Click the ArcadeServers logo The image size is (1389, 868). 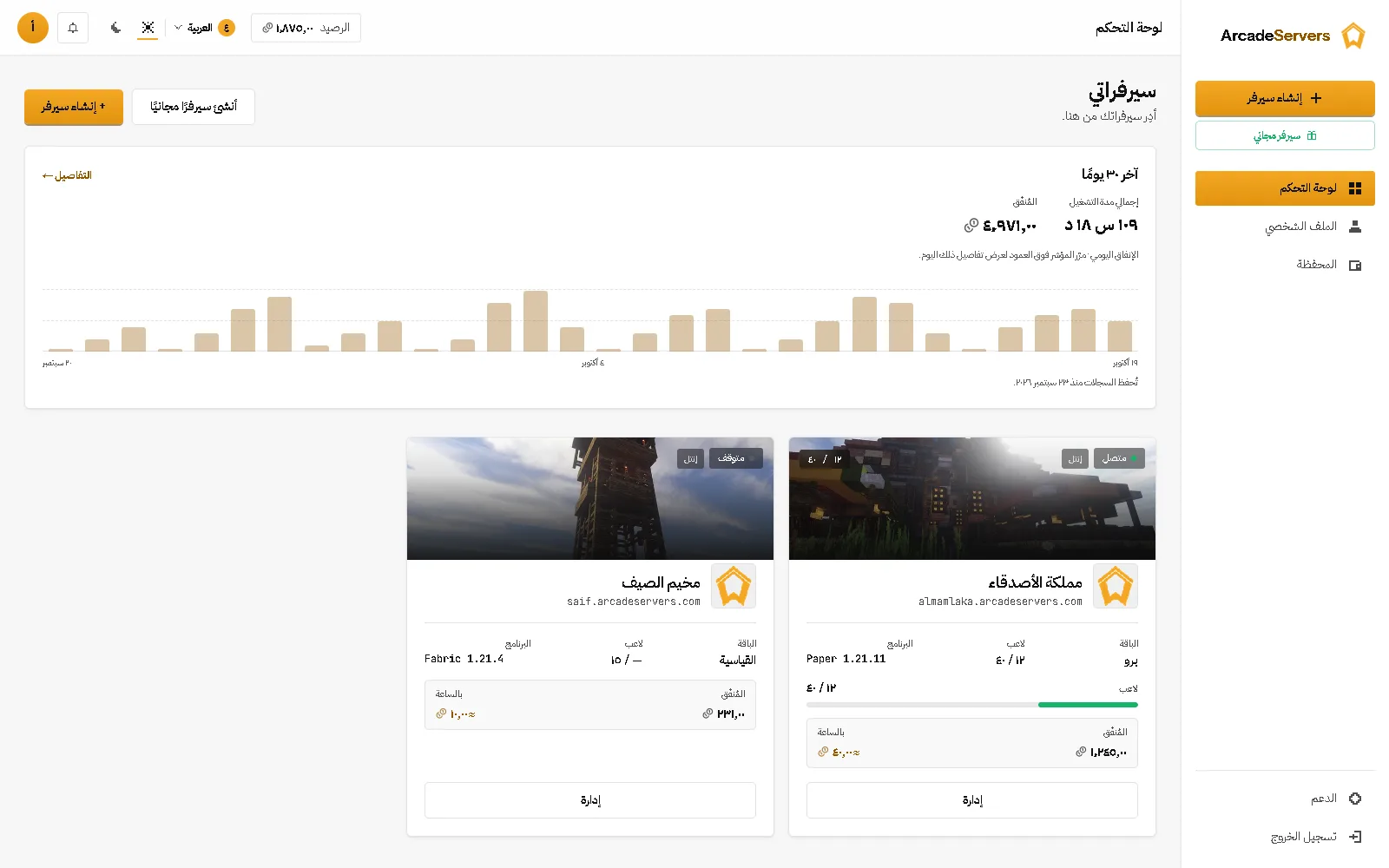(1293, 36)
